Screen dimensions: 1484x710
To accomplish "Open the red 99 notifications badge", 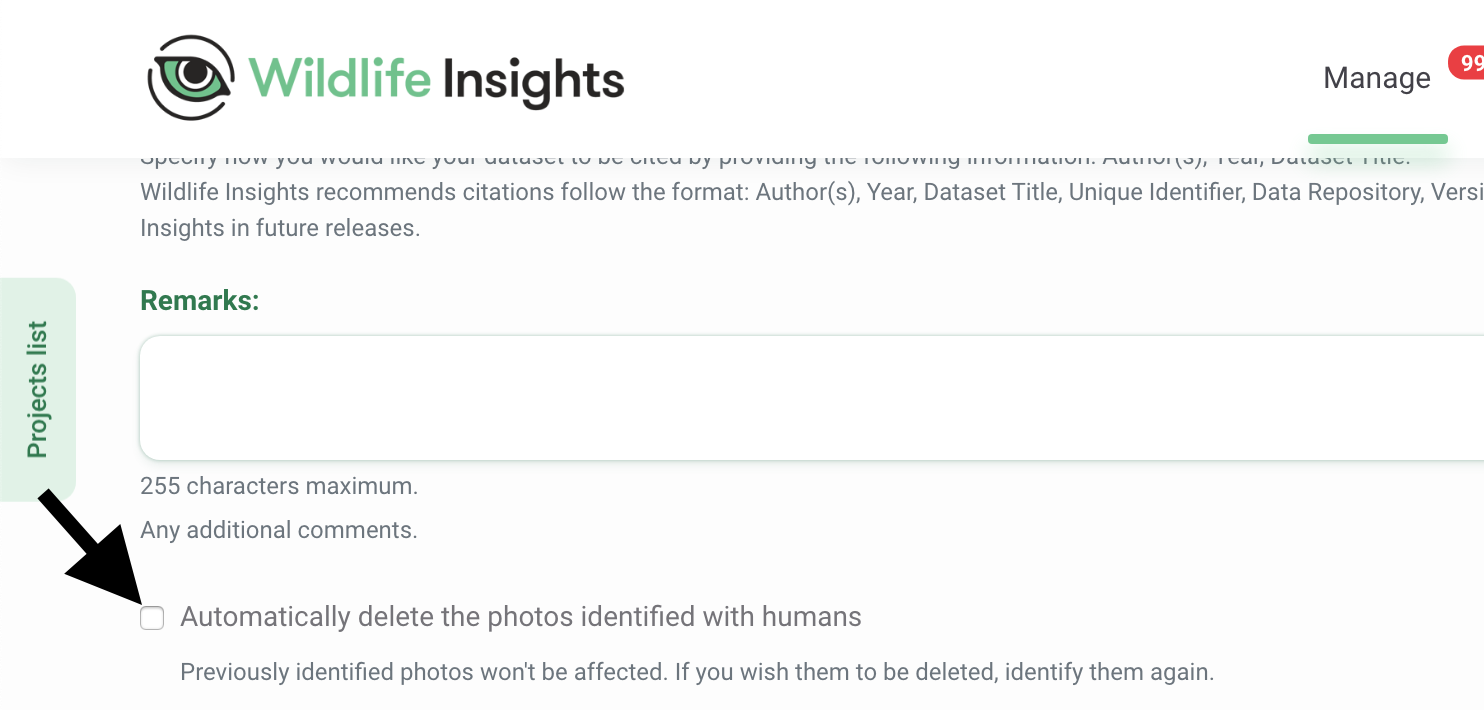I will pyautogui.click(x=1466, y=64).
